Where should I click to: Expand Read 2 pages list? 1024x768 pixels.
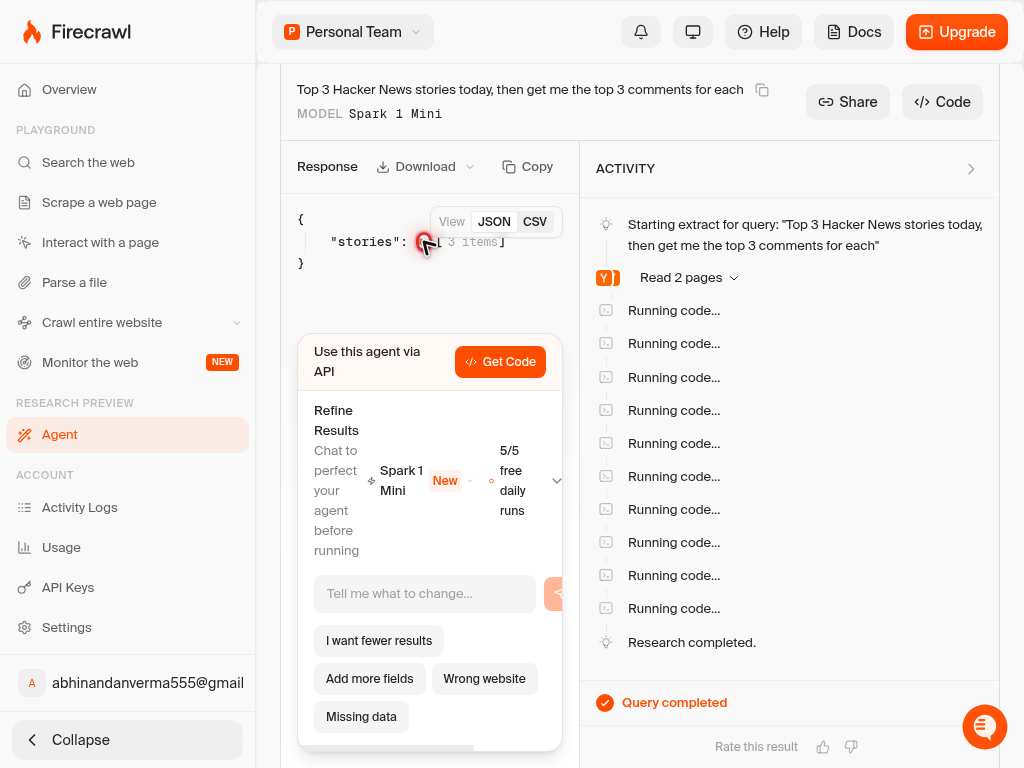[689, 278]
